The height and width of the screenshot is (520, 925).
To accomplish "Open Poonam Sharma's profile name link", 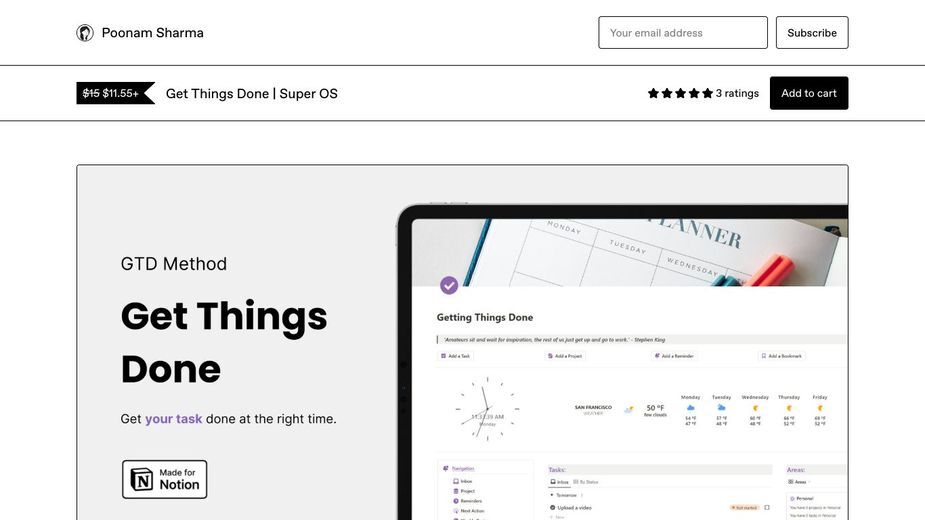I will 152,33.
